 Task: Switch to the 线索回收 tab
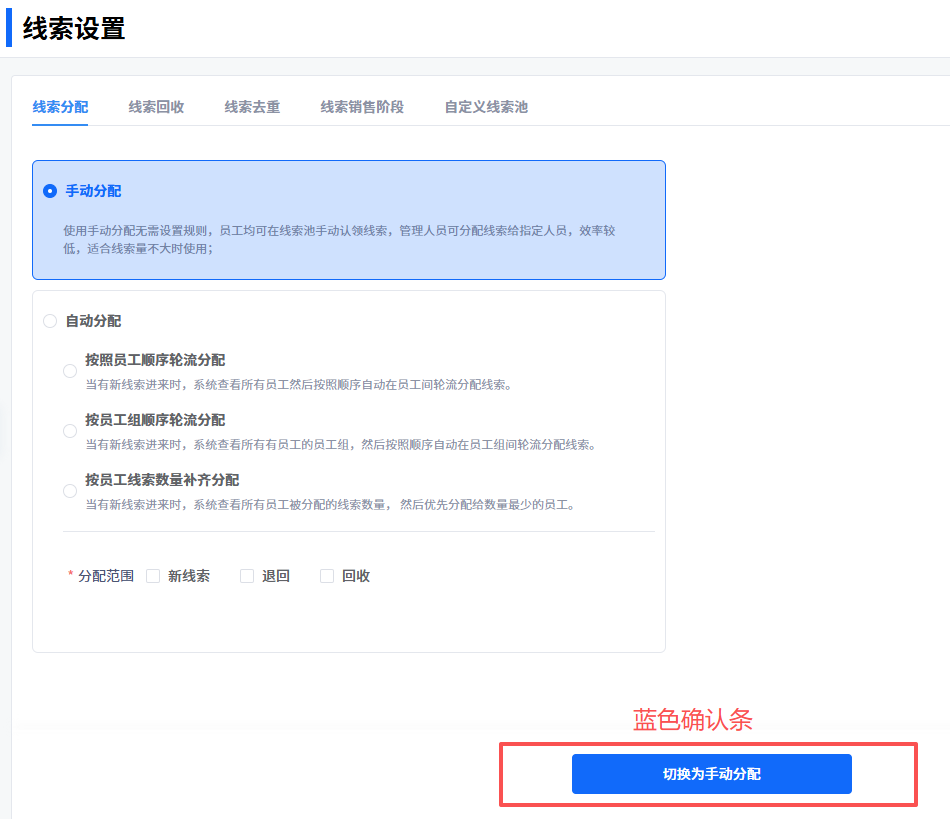[x=156, y=107]
